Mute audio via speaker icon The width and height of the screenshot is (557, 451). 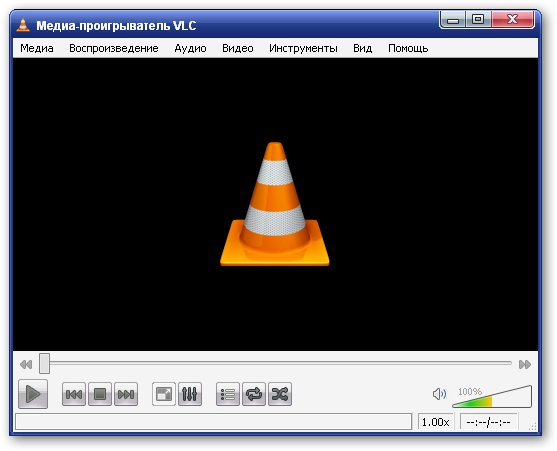click(x=439, y=394)
